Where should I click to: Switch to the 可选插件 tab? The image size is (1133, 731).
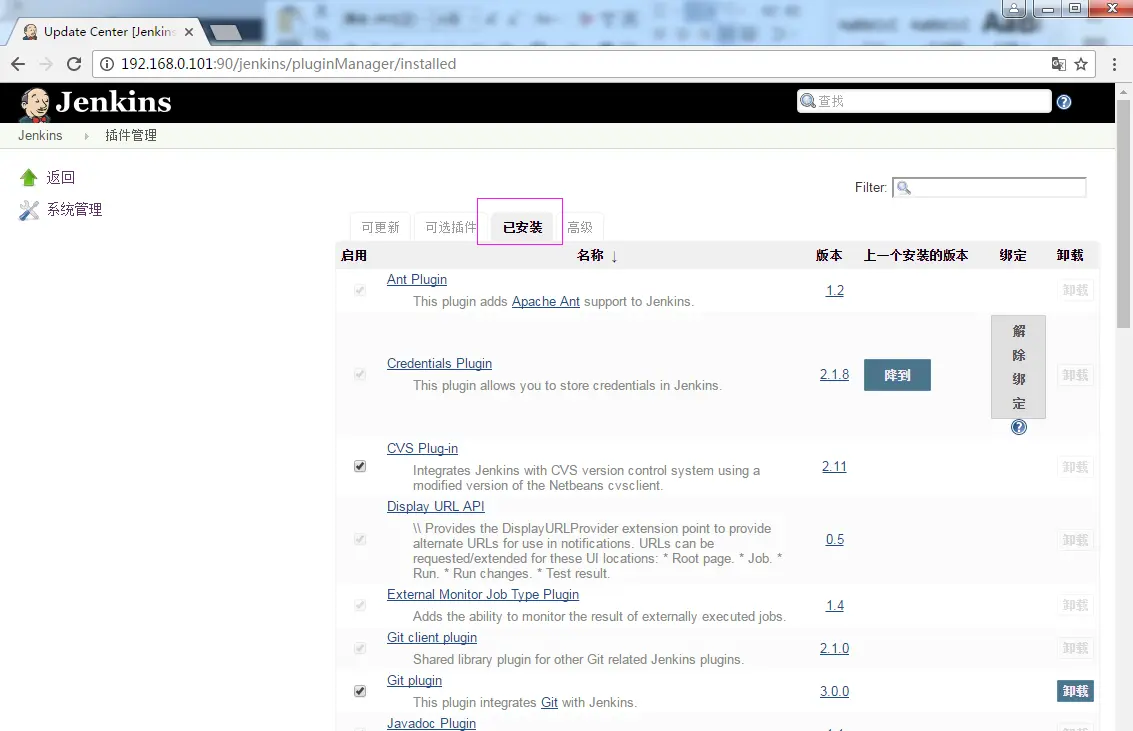[450, 228]
